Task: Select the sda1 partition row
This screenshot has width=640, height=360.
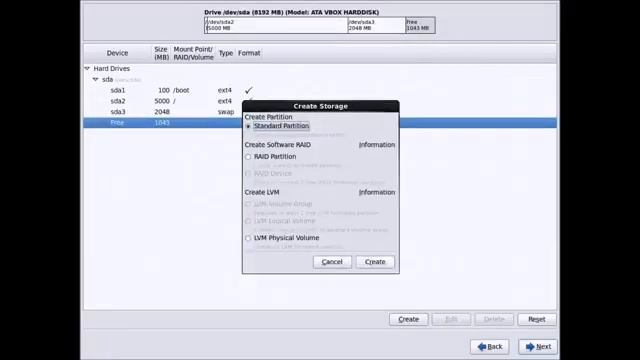Action: 320,90
